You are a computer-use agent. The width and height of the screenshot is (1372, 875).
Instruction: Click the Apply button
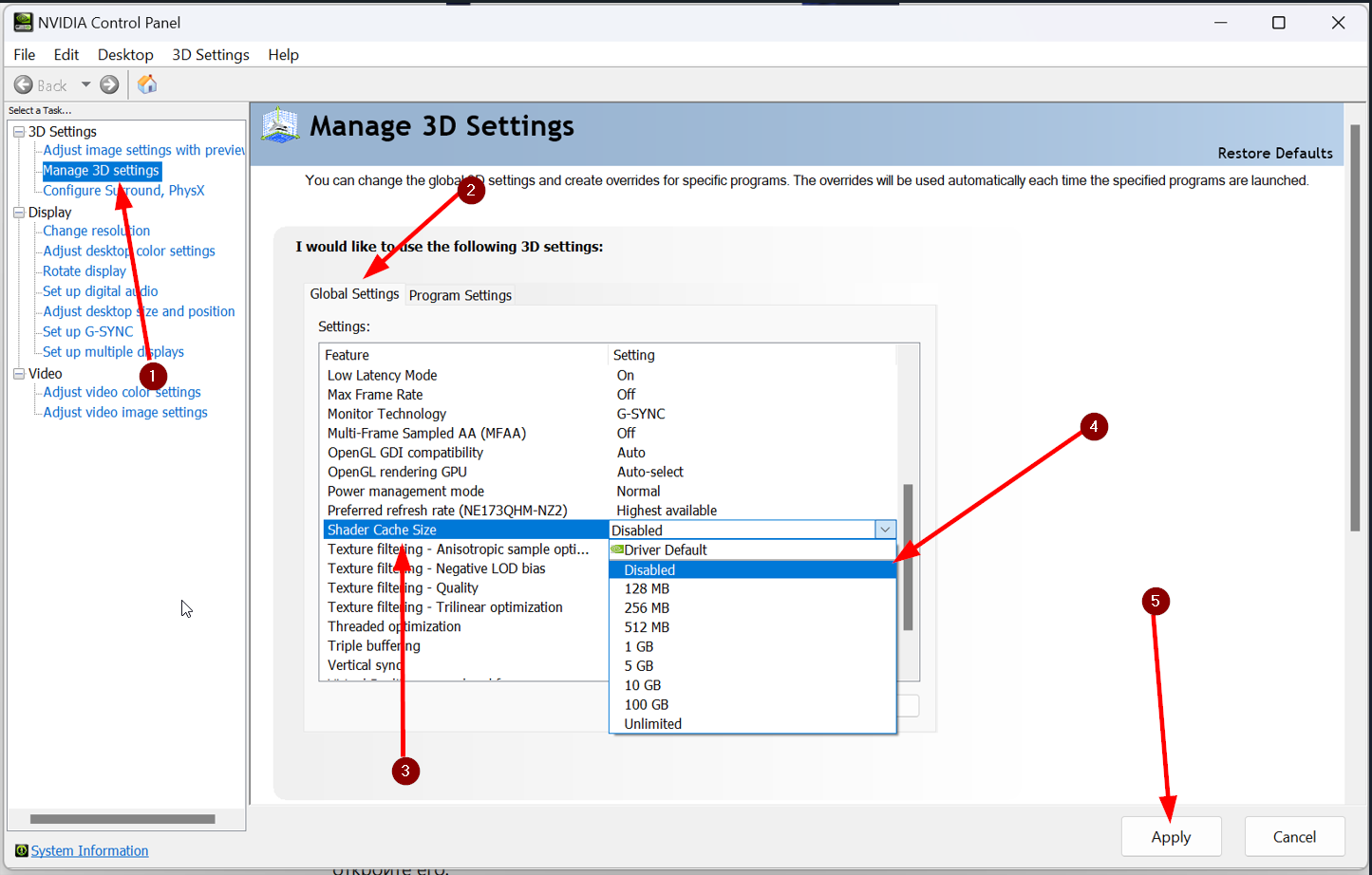coord(1171,837)
